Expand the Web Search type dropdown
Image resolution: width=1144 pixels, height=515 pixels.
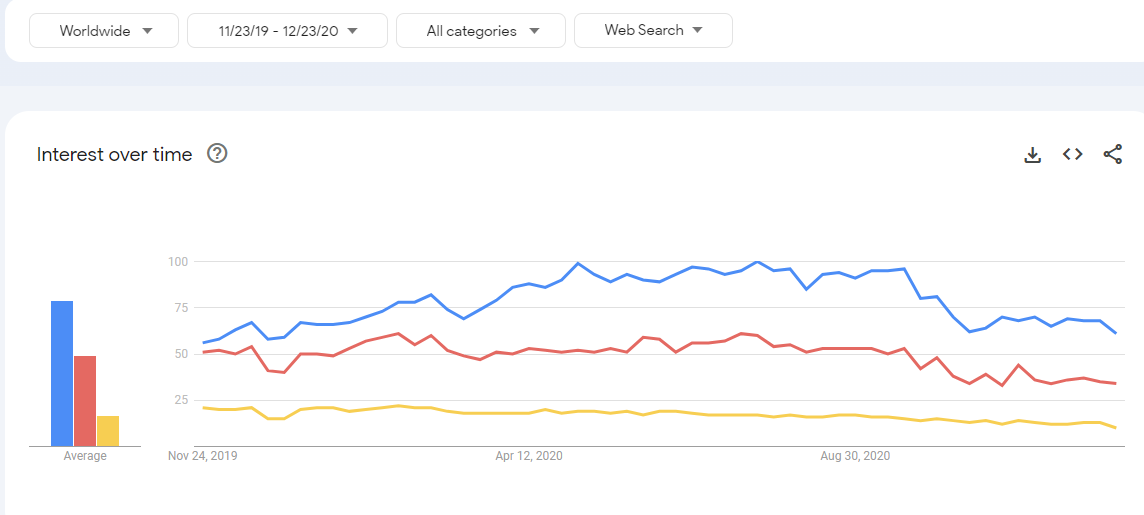(x=653, y=30)
